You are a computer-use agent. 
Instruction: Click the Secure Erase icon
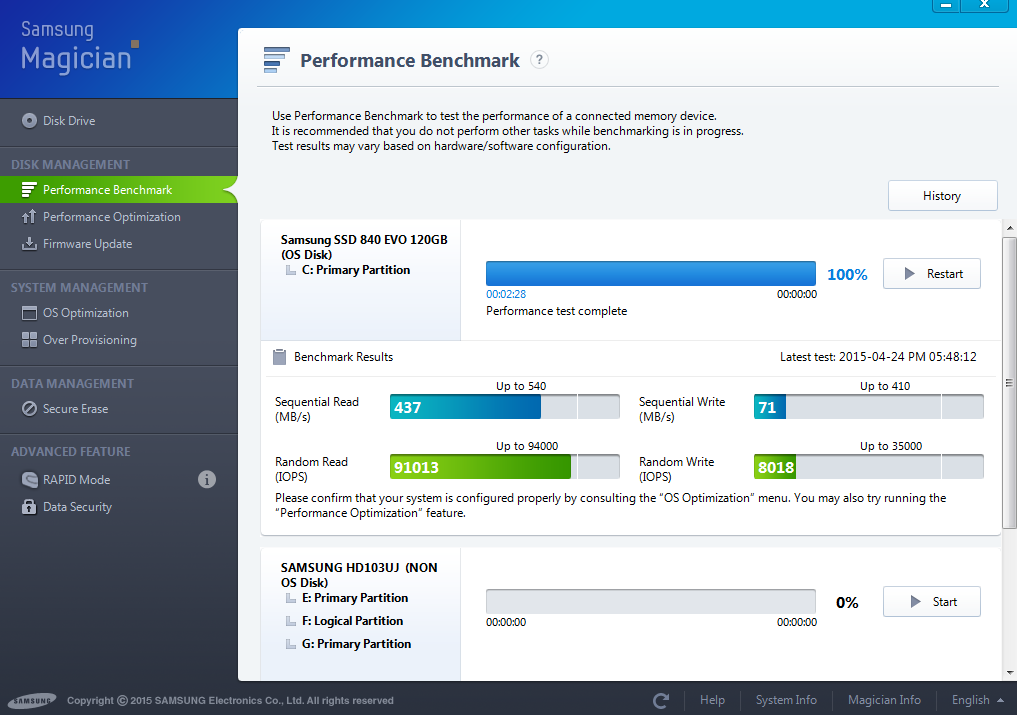pyautogui.click(x=29, y=409)
